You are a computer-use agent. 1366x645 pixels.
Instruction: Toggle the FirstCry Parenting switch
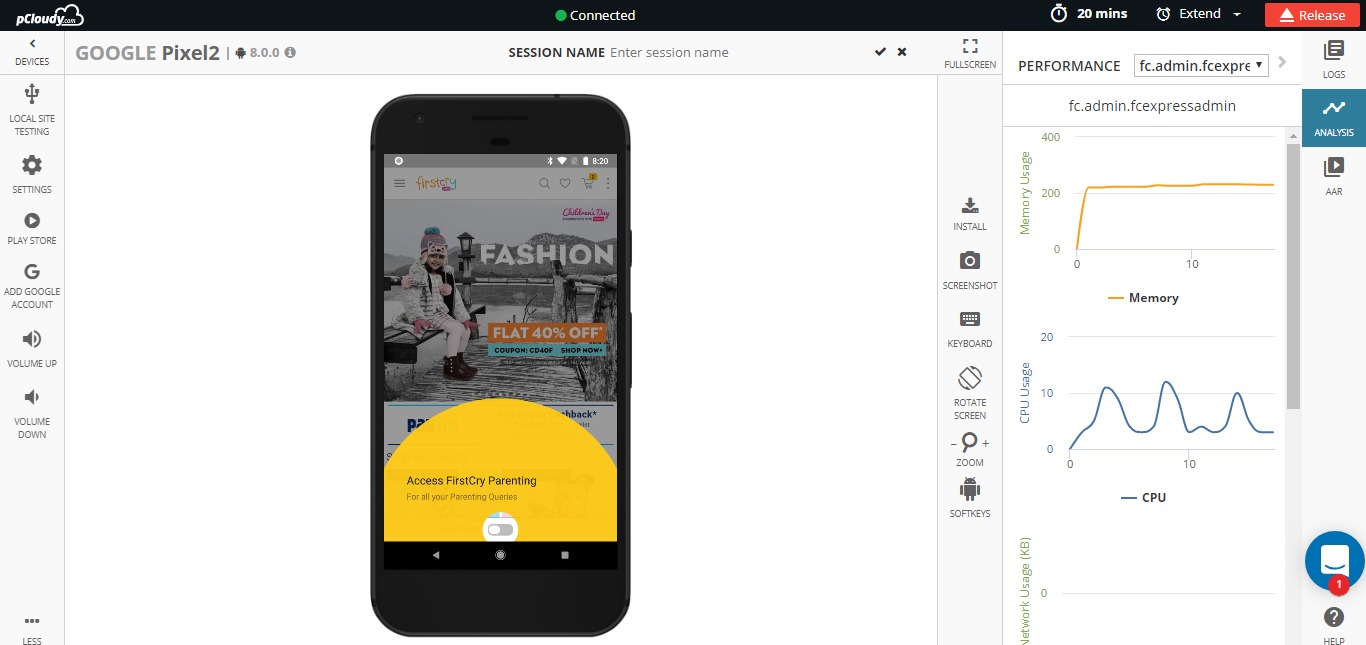[x=500, y=529]
